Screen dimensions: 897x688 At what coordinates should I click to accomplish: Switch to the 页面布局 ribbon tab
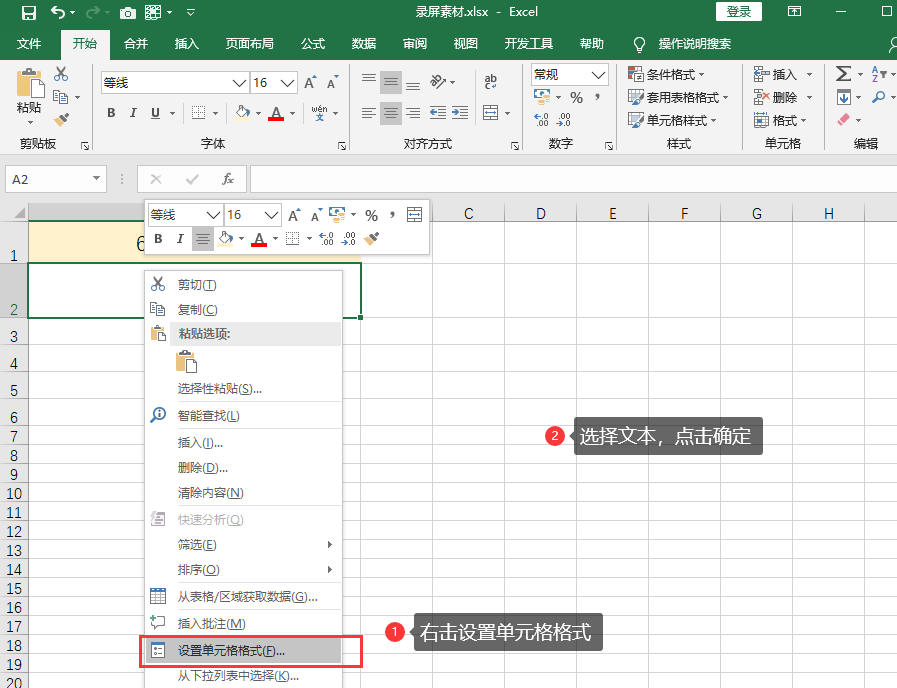pos(249,44)
